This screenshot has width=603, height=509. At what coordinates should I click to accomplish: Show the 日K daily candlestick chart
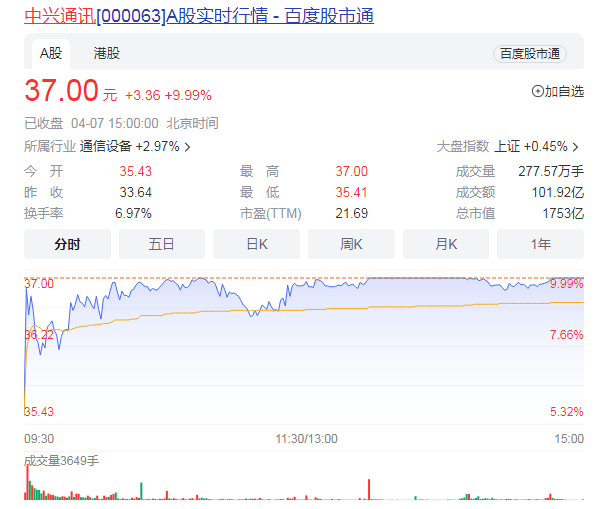(257, 244)
